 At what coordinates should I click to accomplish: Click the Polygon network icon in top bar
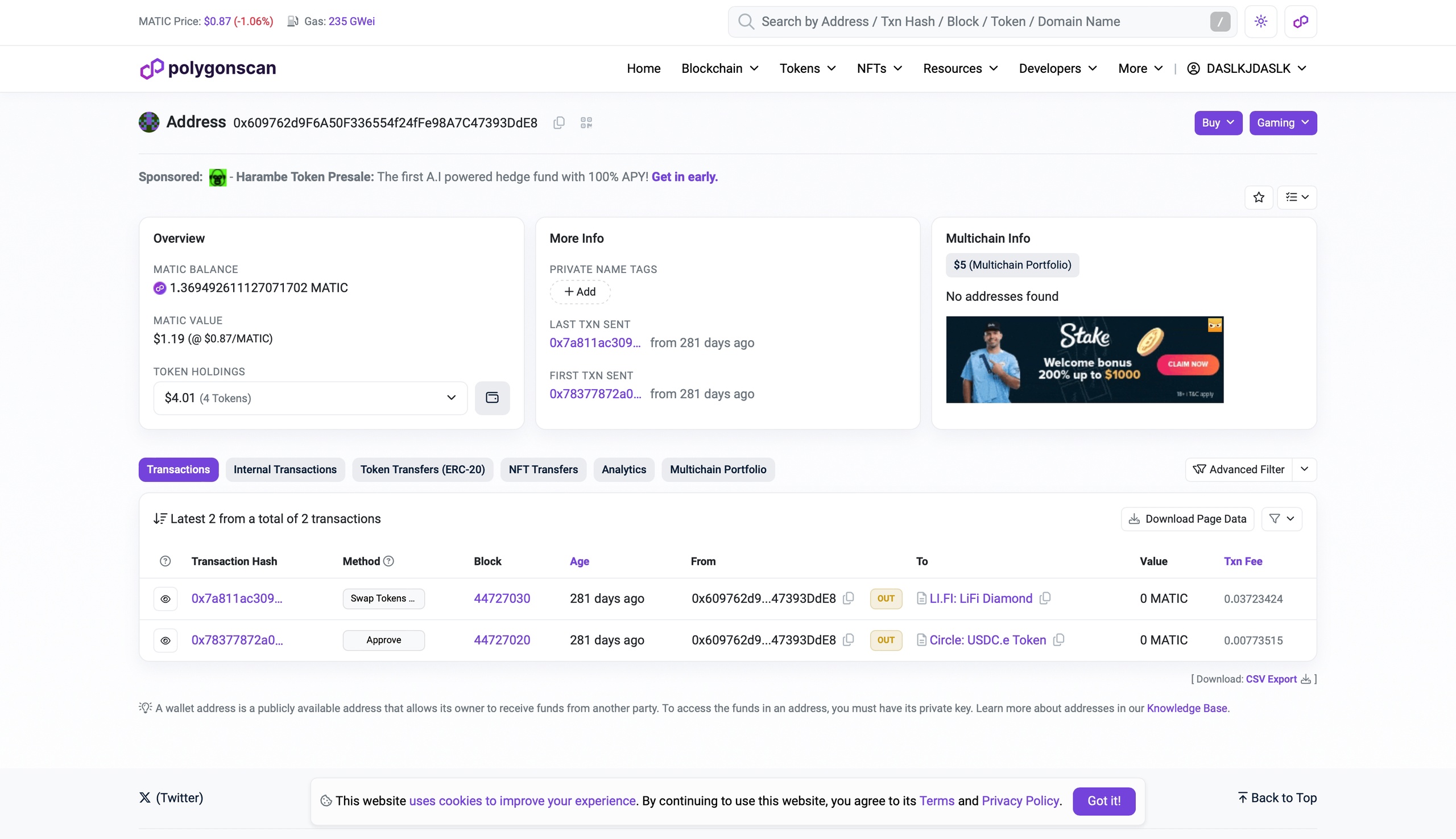[x=1300, y=21]
